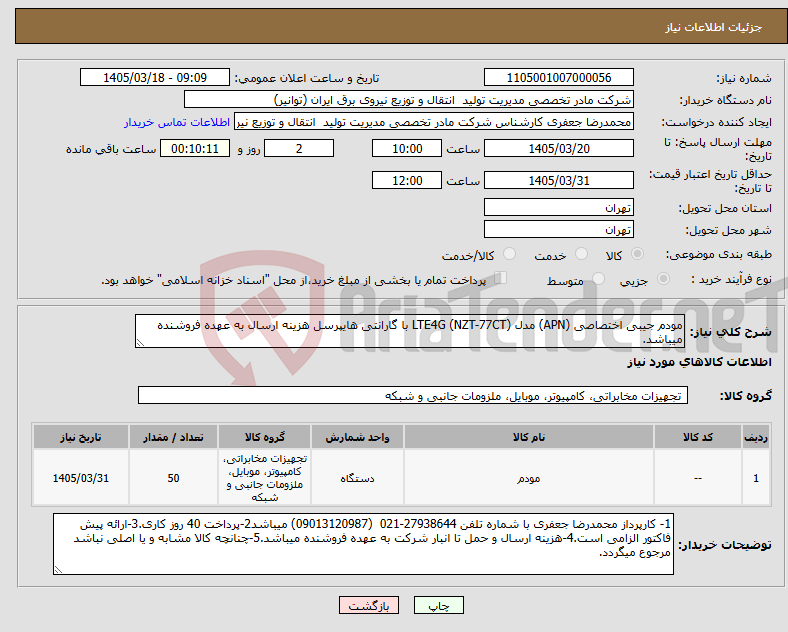Open اطلاعات تماس خریدار link
This screenshot has width=788, height=632.
[177, 122]
